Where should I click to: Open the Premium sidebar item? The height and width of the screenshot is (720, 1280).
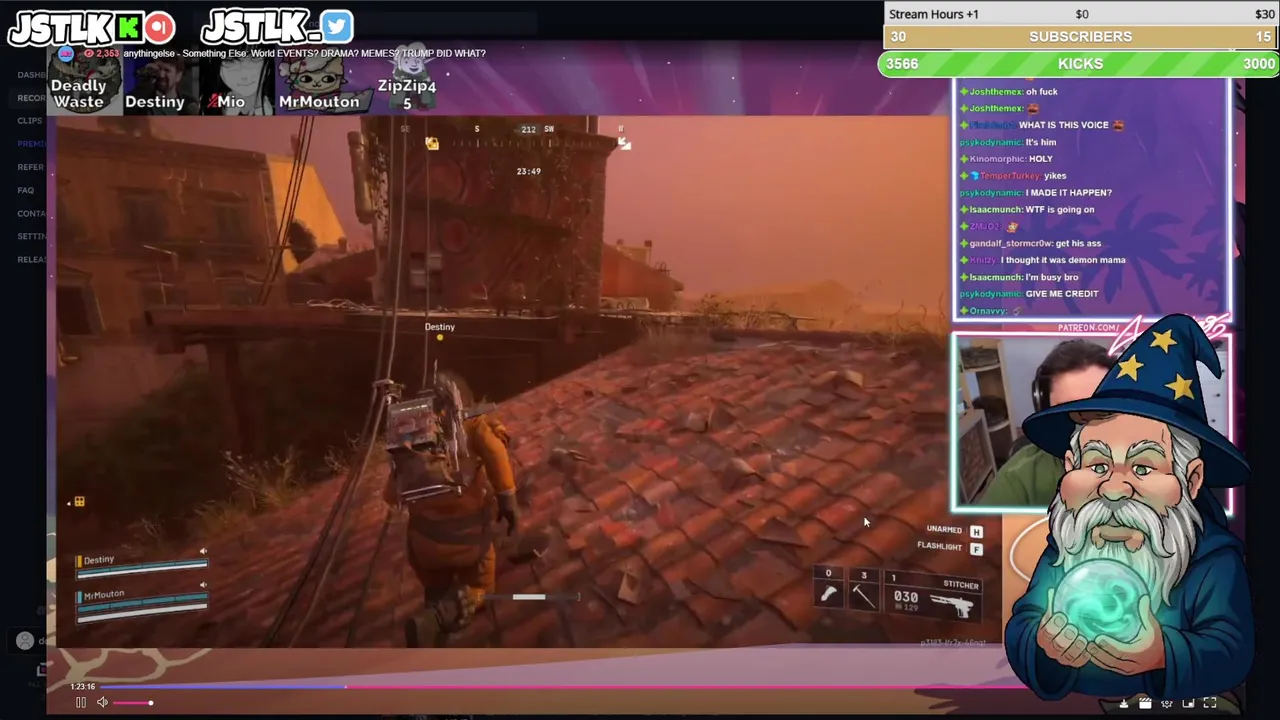[x=31, y=144]
